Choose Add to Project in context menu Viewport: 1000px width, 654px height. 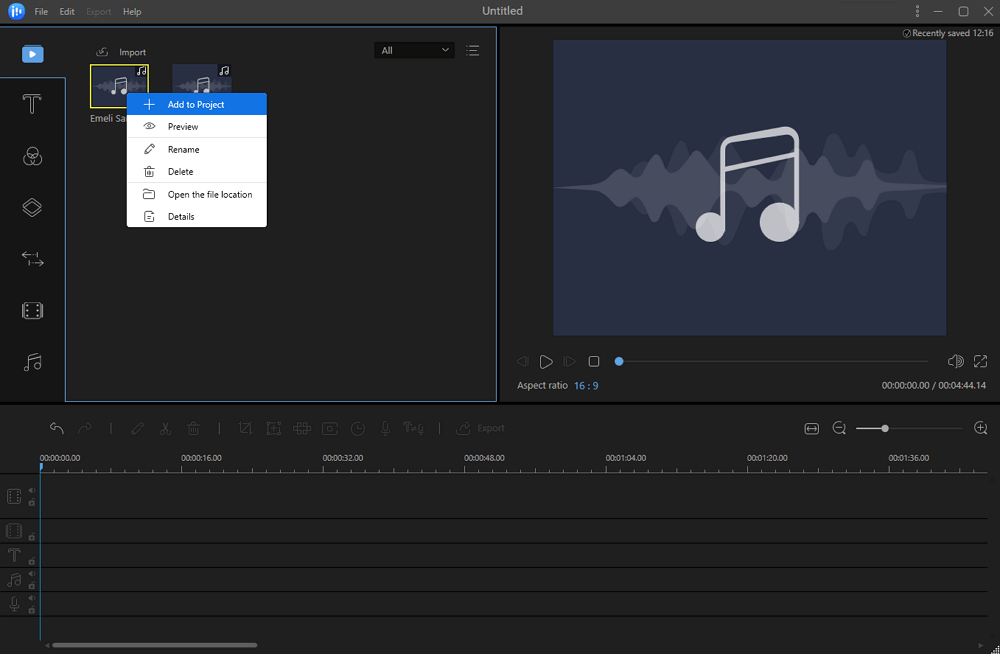point(196,104)
